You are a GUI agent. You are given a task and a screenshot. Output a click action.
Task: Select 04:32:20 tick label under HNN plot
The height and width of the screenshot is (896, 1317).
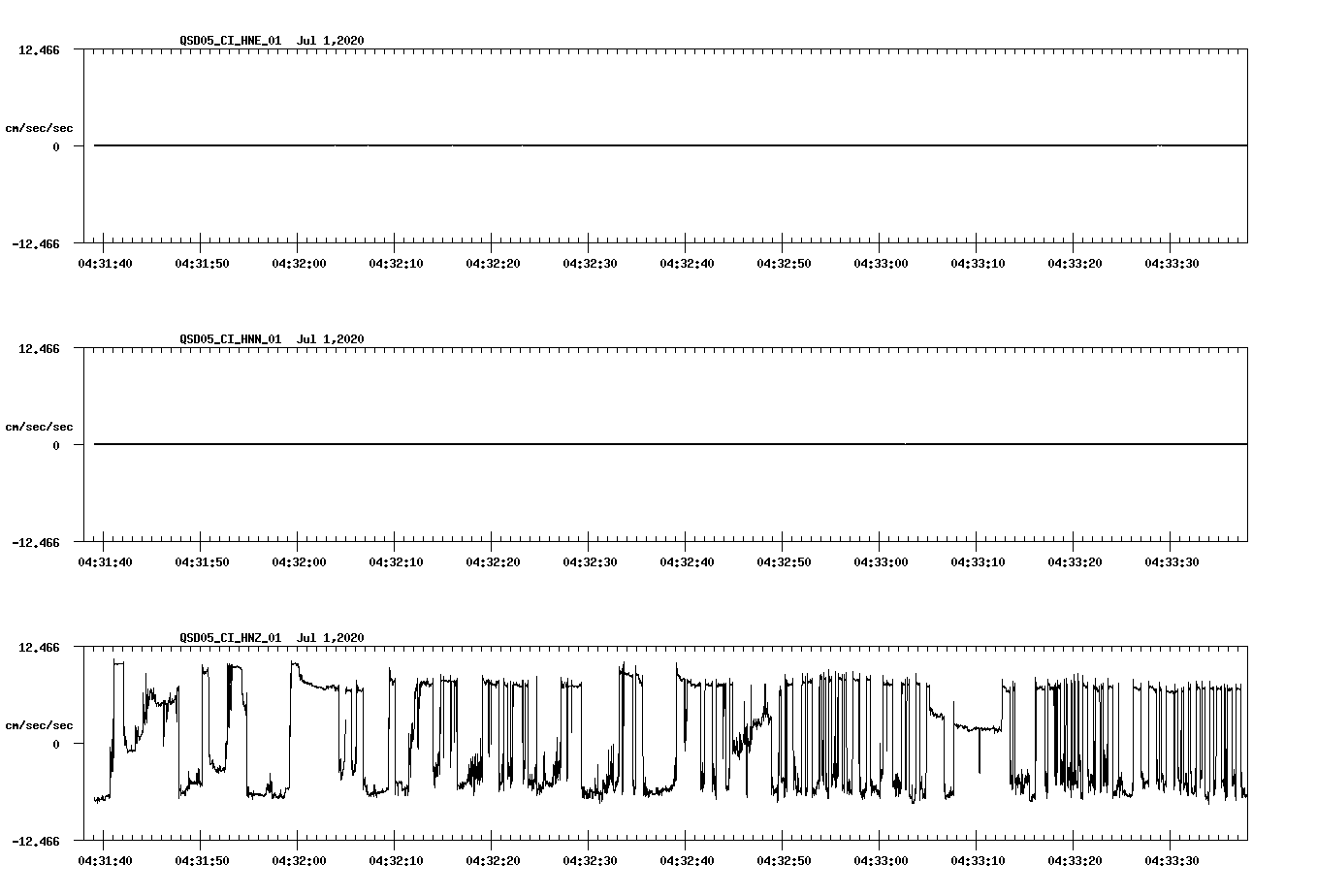tap(493, 562)
